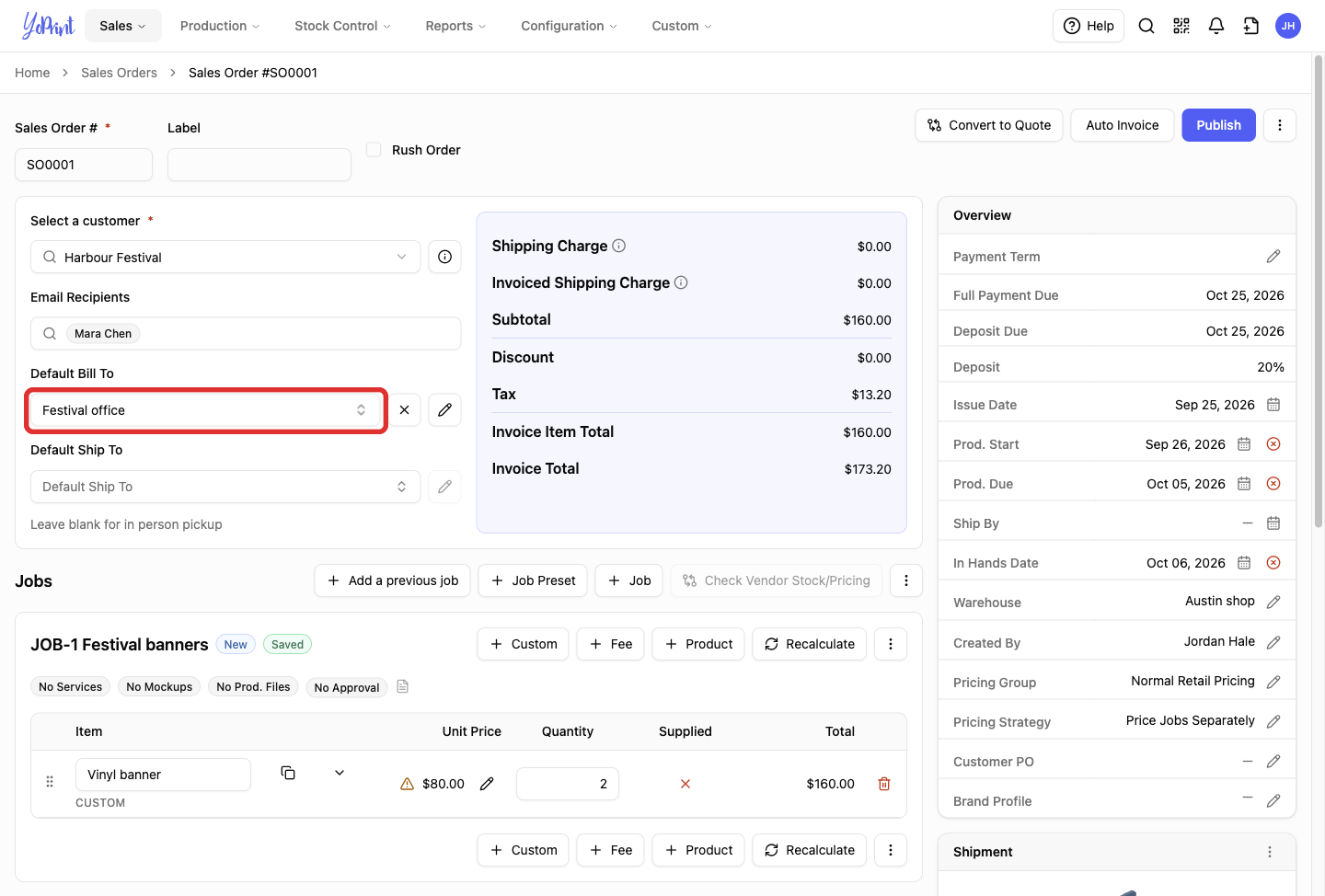1325x896 pixels.
Task: Click the YoPrint logo
Action: pyautogui.click(x=48, y=26)
